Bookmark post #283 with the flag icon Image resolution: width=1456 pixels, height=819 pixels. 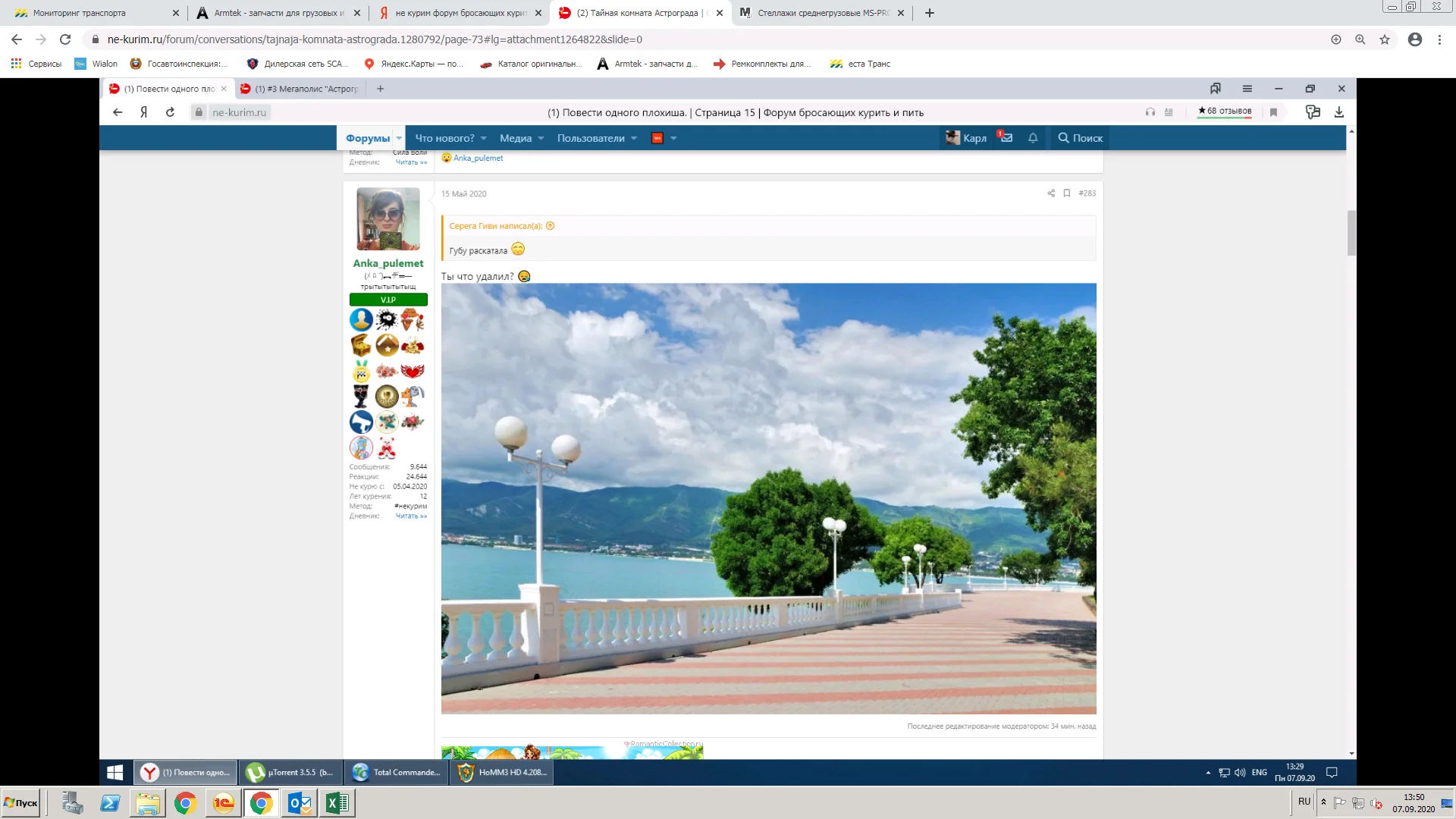[x=1066, y=193]
